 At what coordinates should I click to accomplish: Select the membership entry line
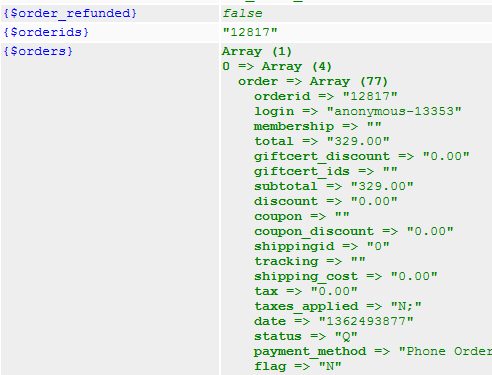click(x=318, y=126)
